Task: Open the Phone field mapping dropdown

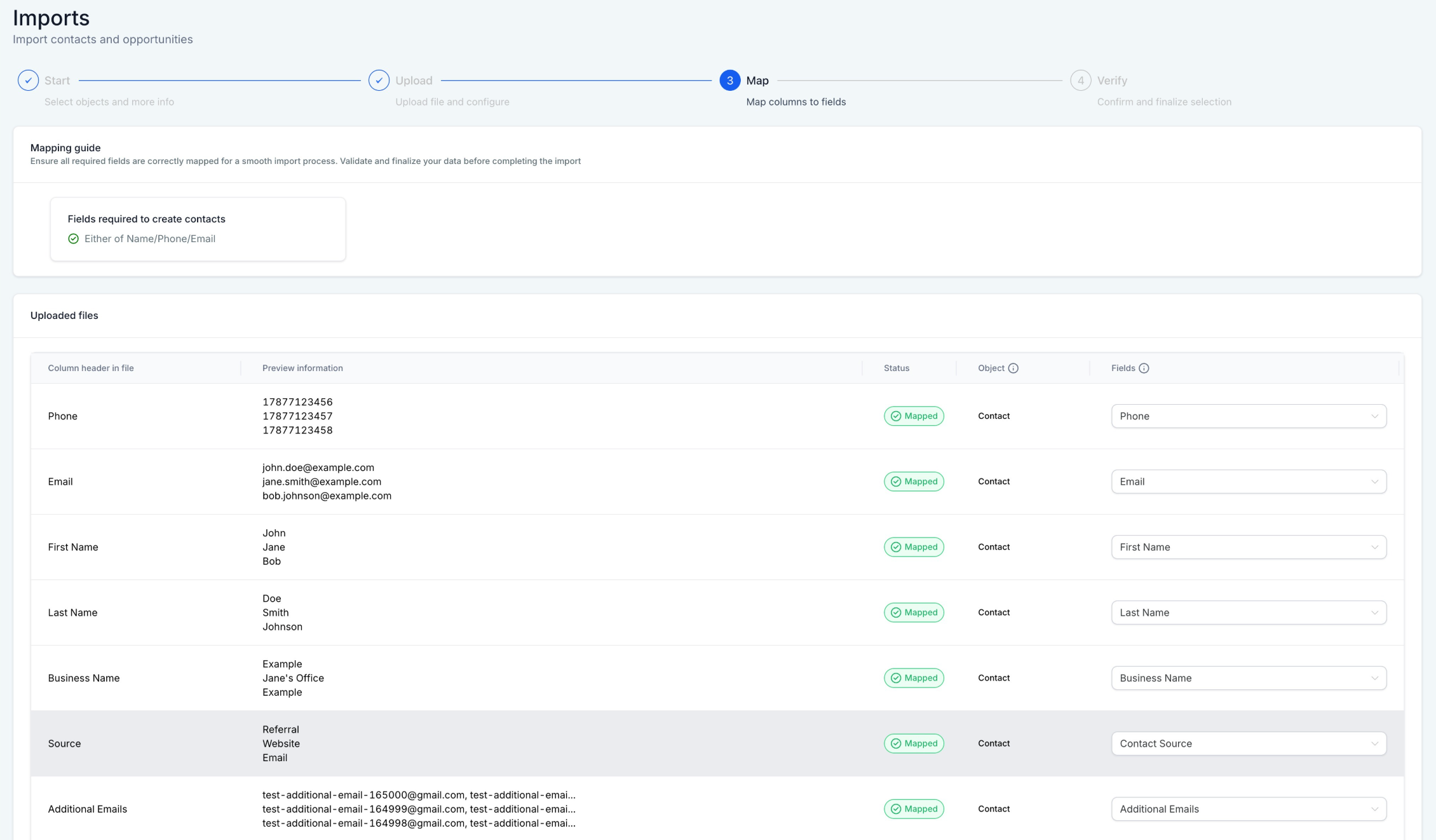Action: point(1248,416)
